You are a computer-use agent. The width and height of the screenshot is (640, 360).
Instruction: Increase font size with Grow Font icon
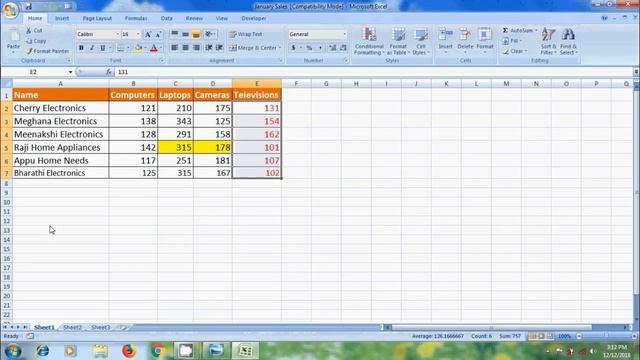tap(148, 34)
